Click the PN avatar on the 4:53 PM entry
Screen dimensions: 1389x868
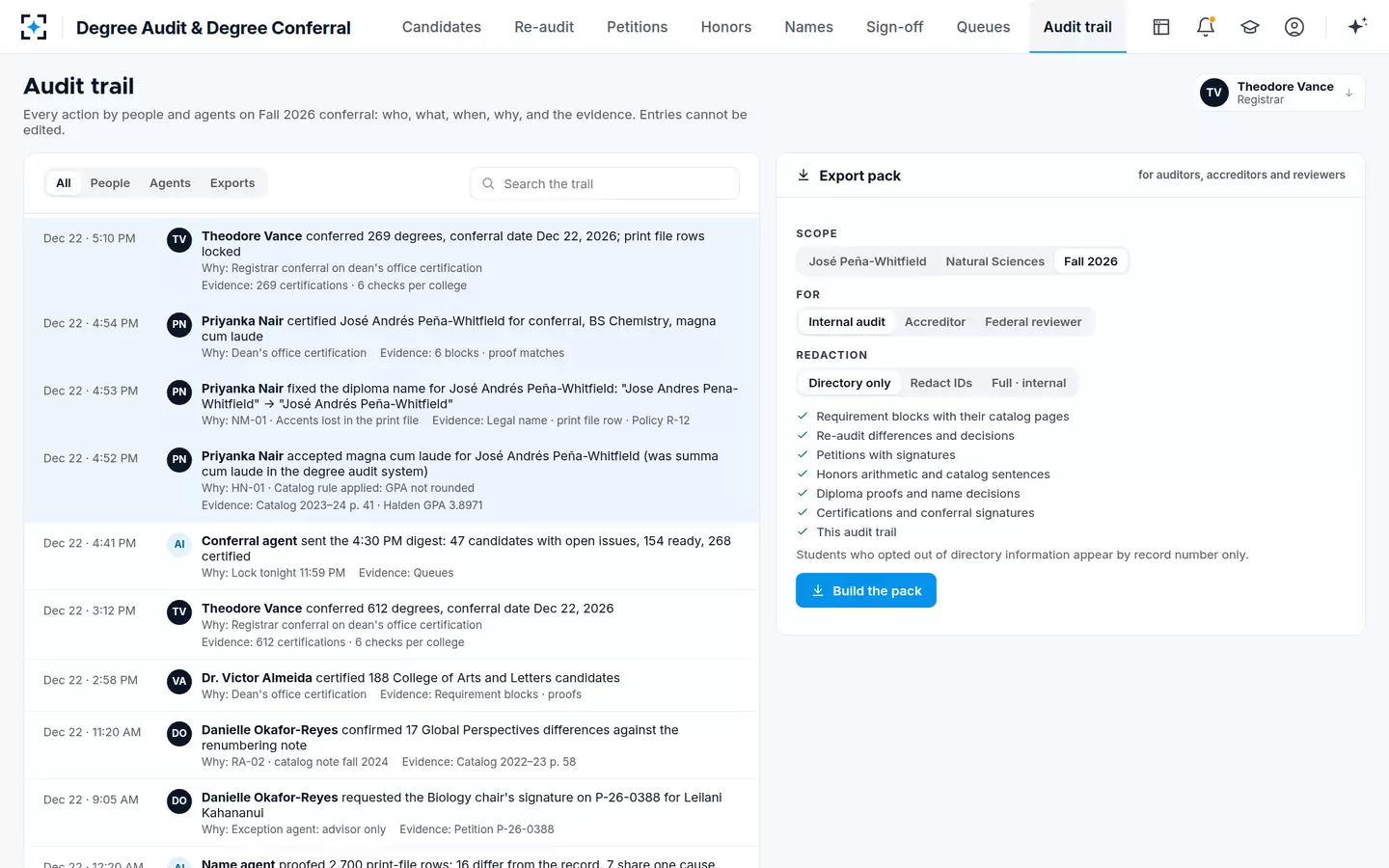(179, 393)
